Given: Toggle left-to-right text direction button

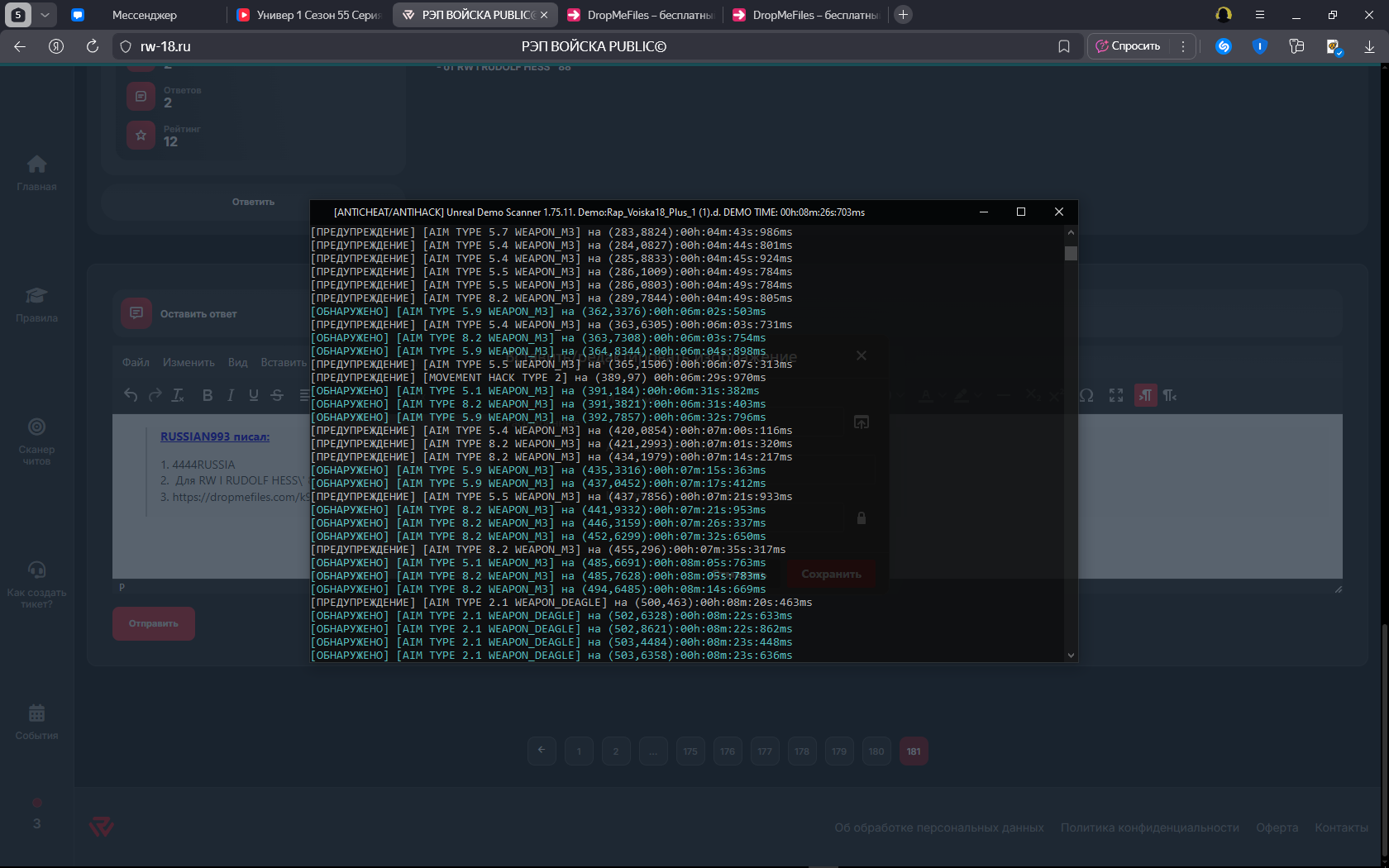Looking at the screenshot, I should click(x=1145, y=396).
